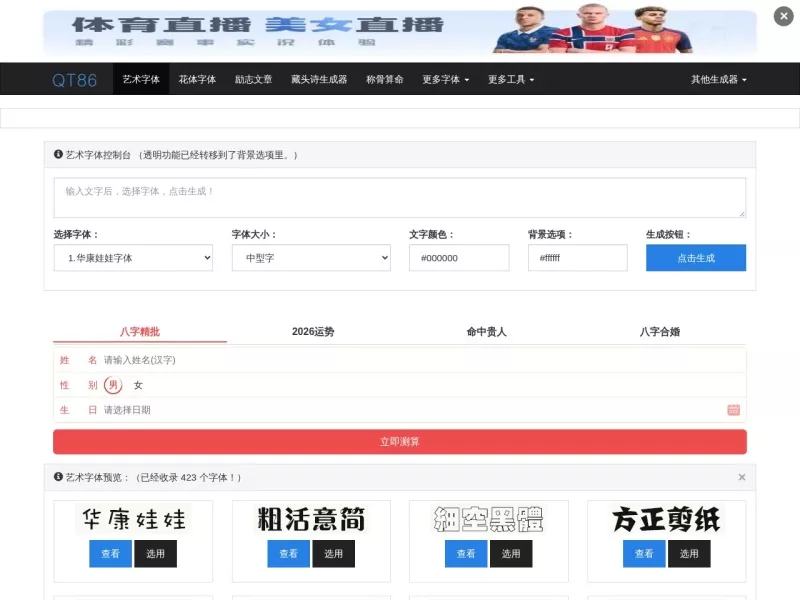This screenshot has width=800, height=600.
Task: Open the 藏头诗生成器 nav item
Action: (x=319, y=79)
